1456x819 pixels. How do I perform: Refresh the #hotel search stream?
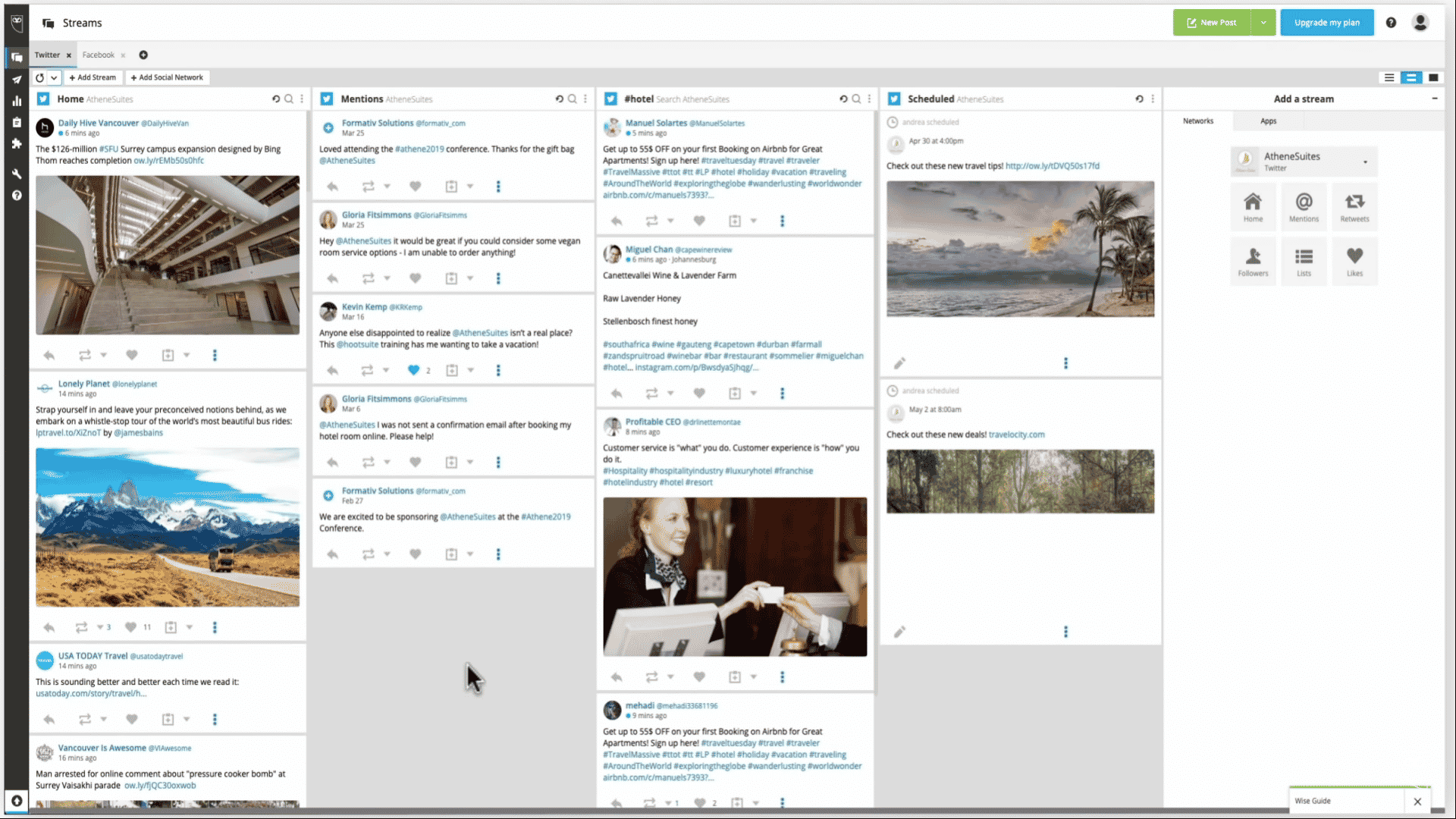pos(843,99)
